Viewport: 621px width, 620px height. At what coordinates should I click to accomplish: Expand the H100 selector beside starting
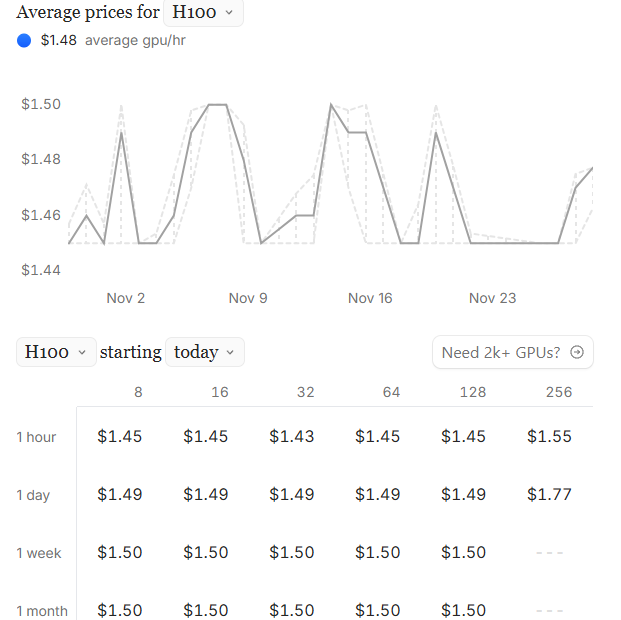tap(56, 352)
